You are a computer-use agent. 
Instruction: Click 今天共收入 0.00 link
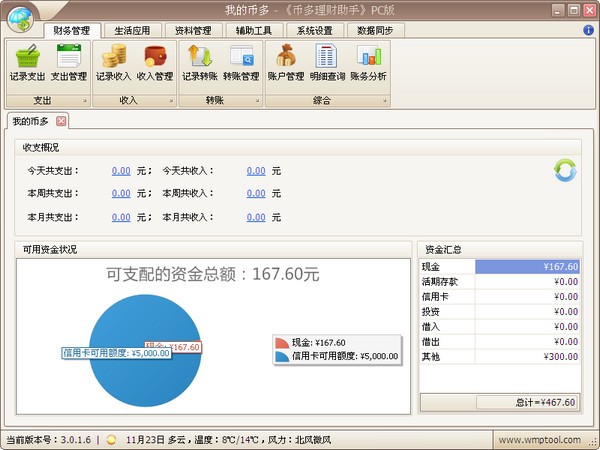(256, 171)
